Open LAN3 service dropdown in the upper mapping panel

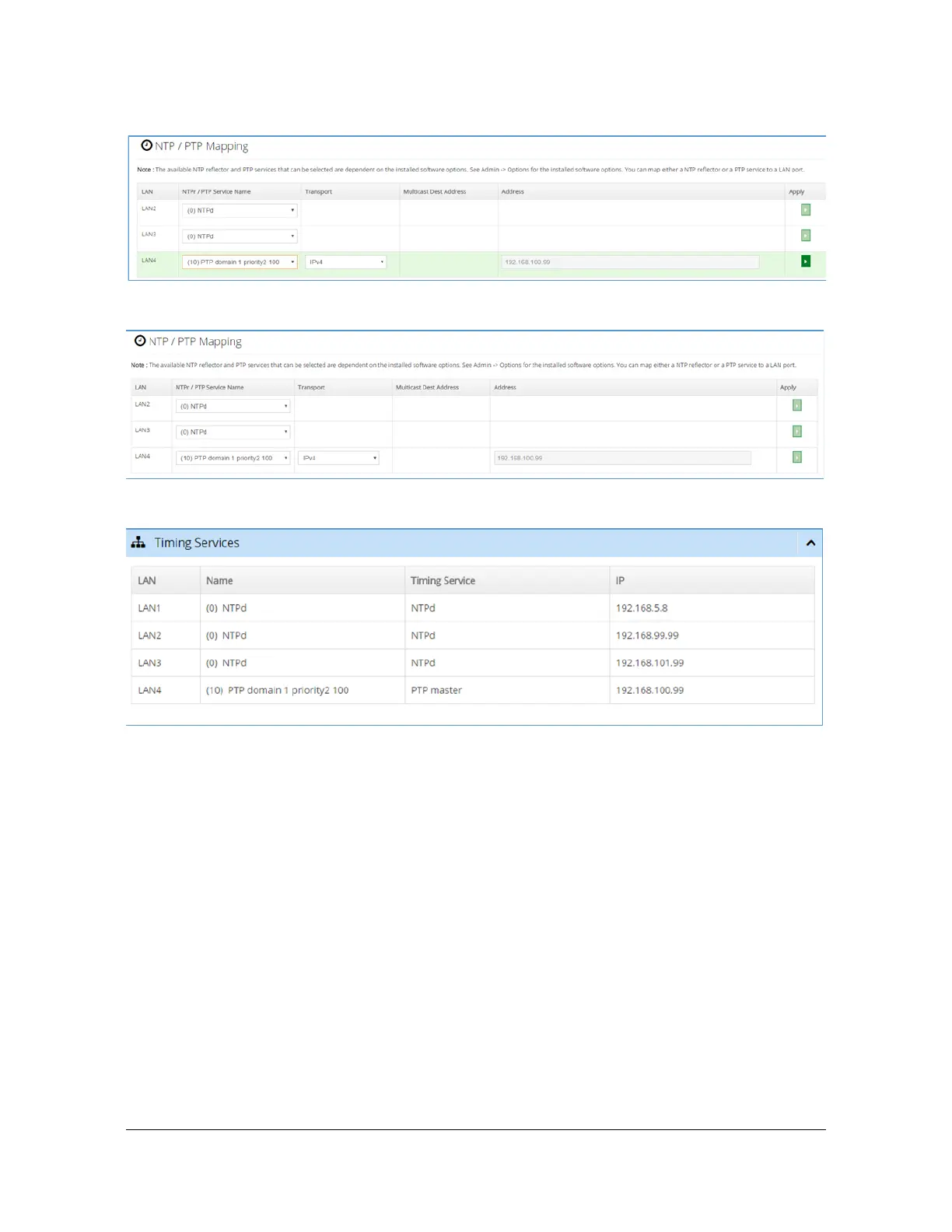tap(240, 236)
